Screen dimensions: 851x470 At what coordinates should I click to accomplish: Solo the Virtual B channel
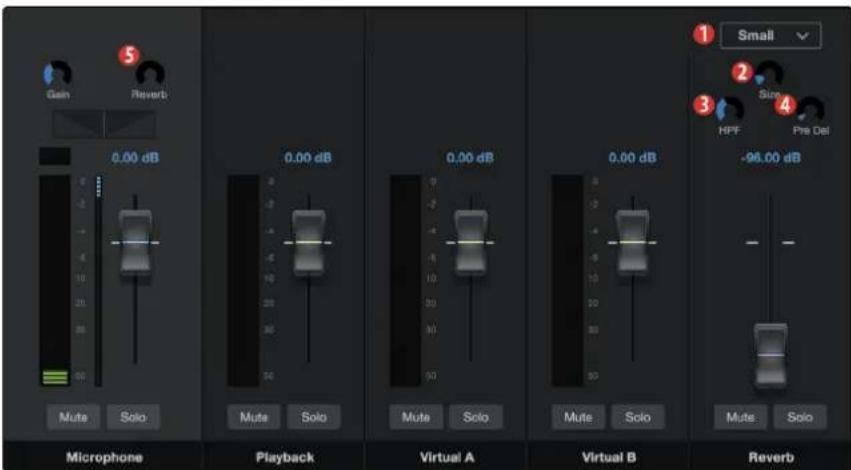click(x=638, y=417)
